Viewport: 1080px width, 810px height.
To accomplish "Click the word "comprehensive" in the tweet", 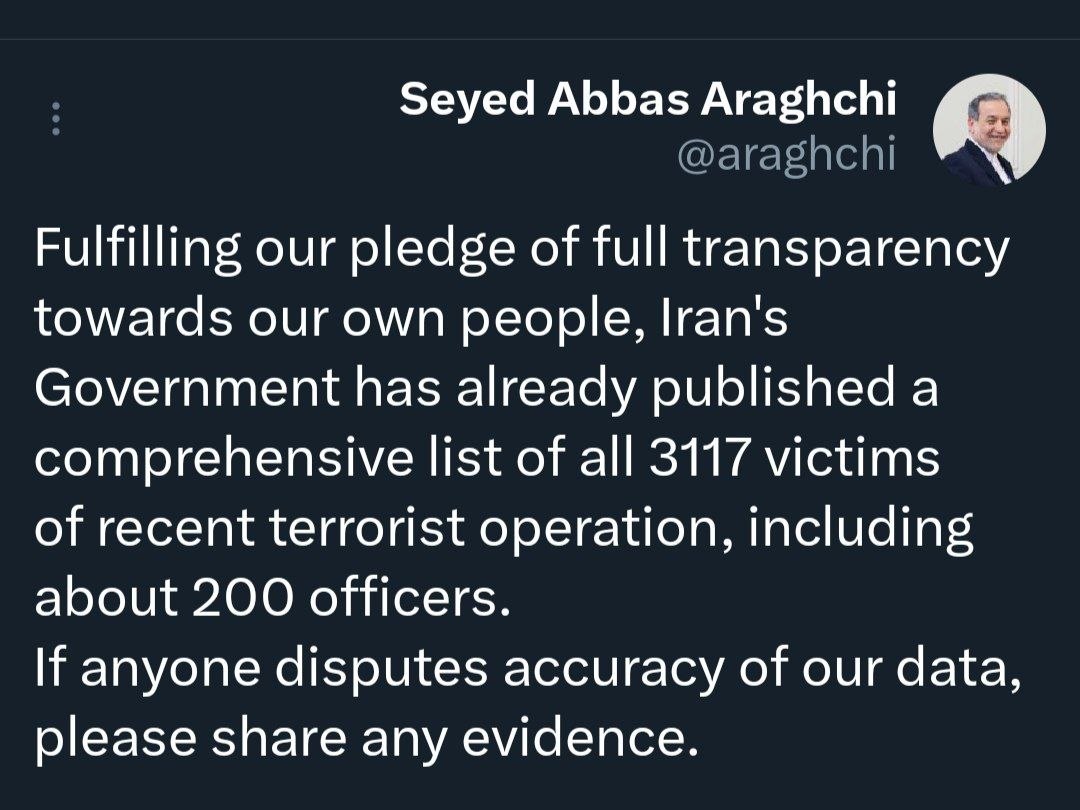I will pyautogui.click(x=223, y=458).
